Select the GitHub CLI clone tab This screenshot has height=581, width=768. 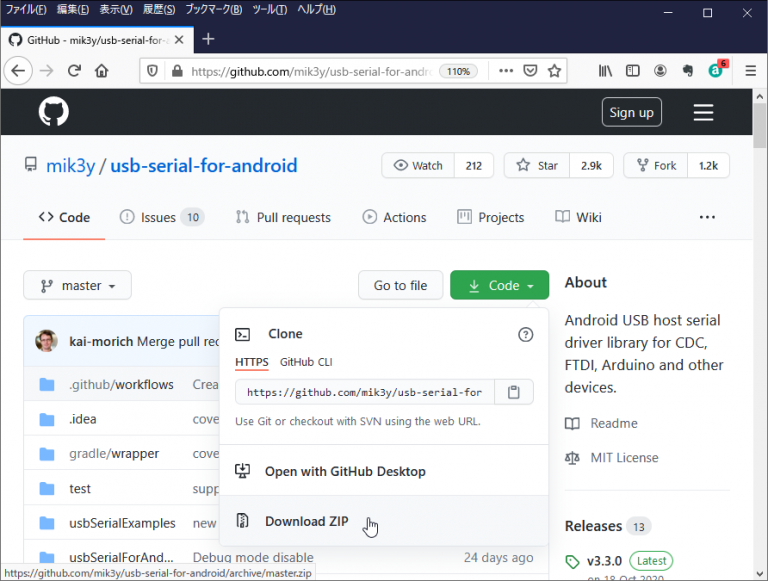tap(306, 361)
